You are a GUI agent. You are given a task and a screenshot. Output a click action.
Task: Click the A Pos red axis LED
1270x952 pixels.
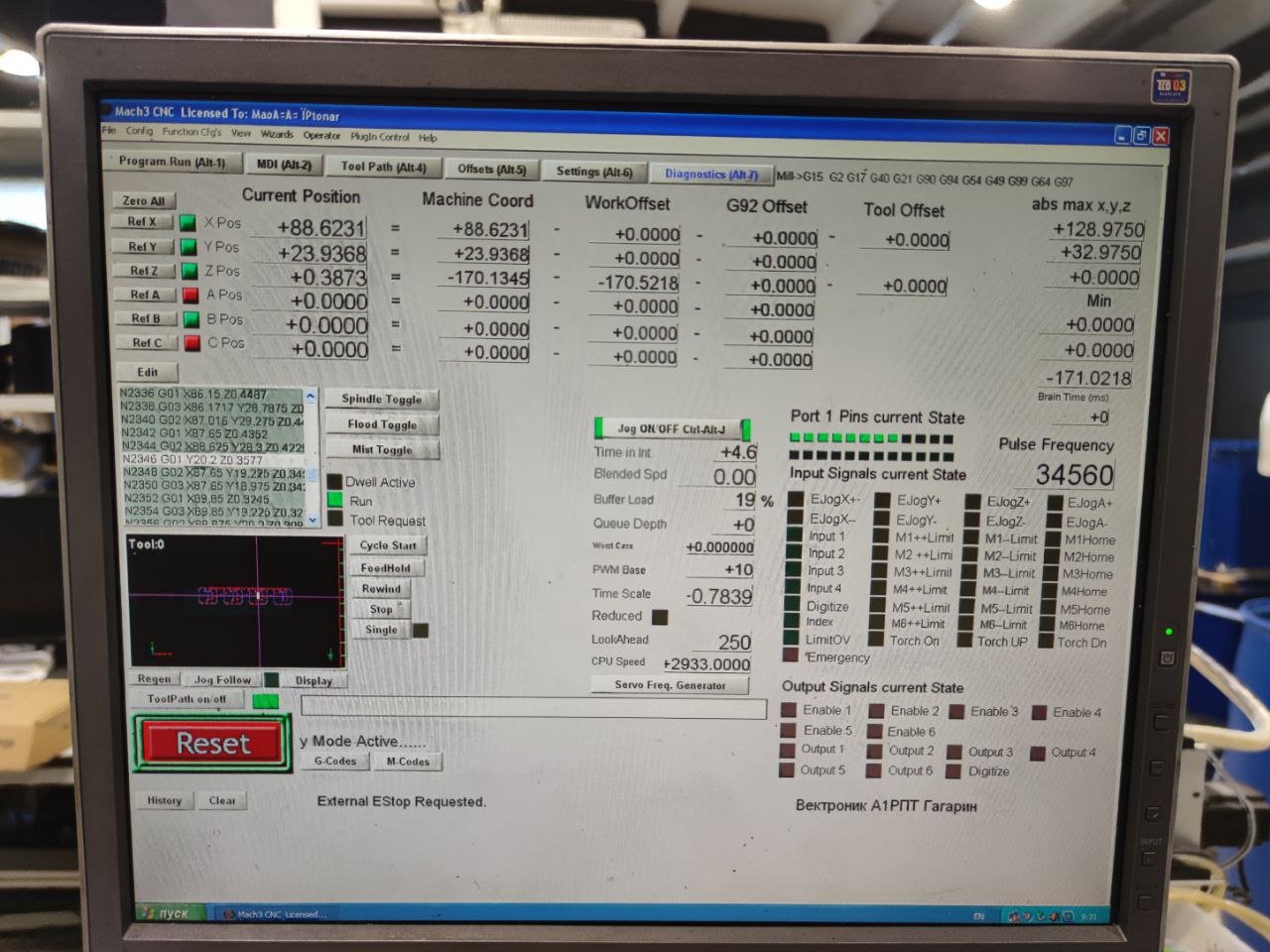(190, 295)
